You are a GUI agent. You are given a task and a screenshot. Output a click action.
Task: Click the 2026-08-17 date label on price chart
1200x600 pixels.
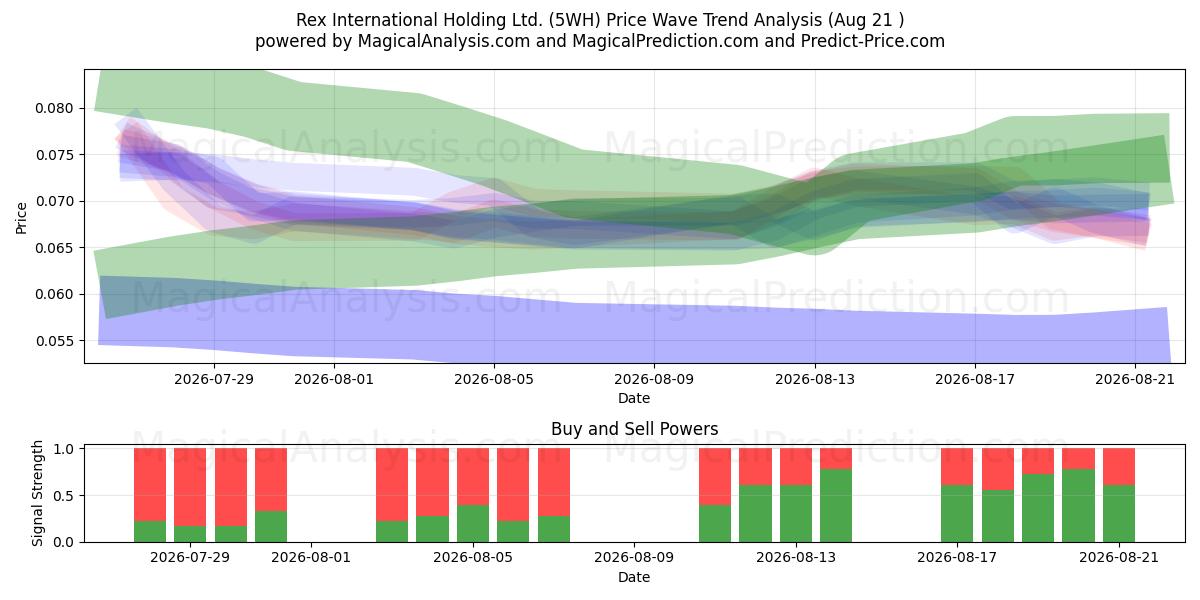click(x=975, y=379)
